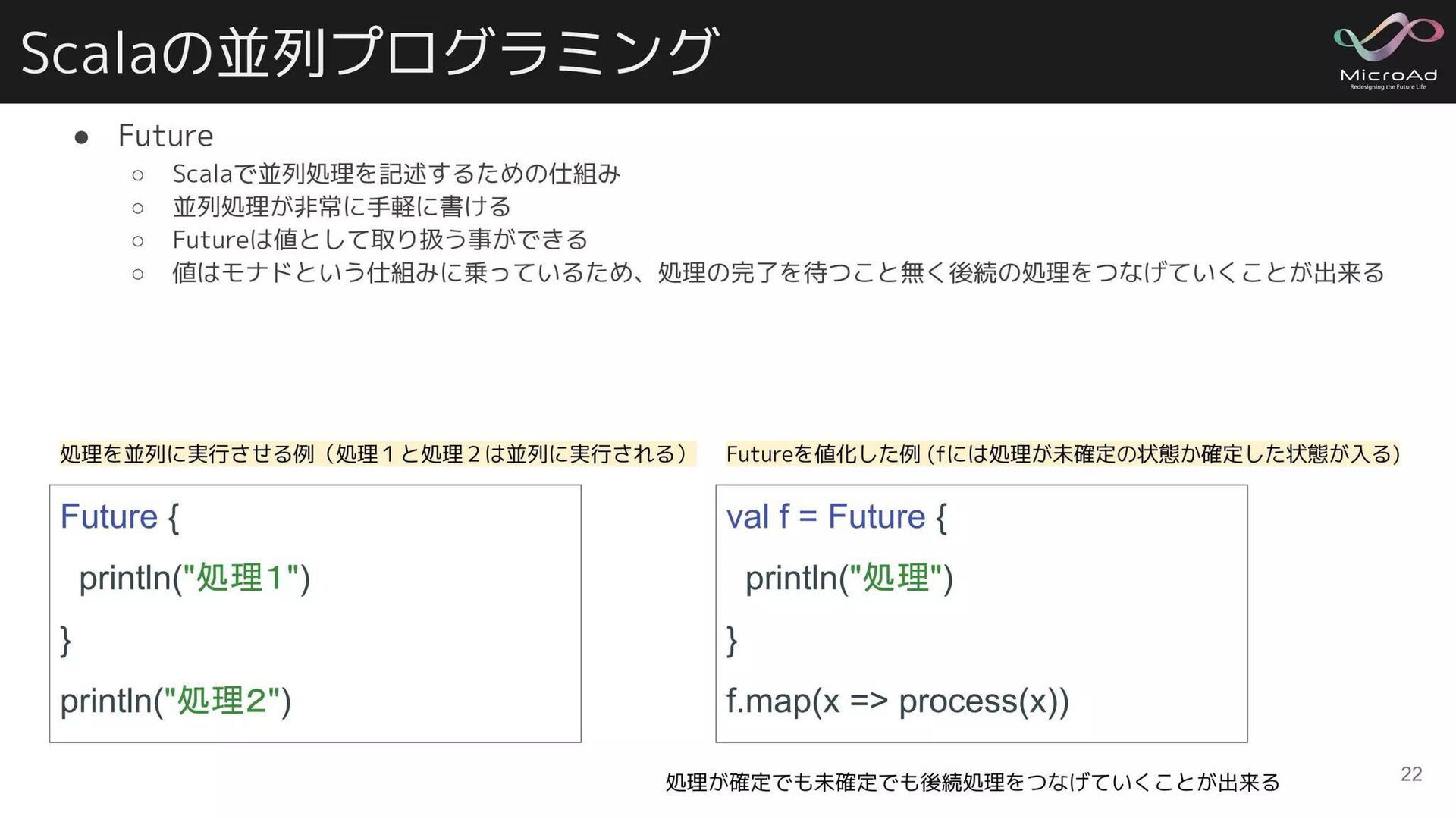Click the closing brace in right code box
Image resolution: width=1456 pixels, height=819 pixels.
pos(732,640)
